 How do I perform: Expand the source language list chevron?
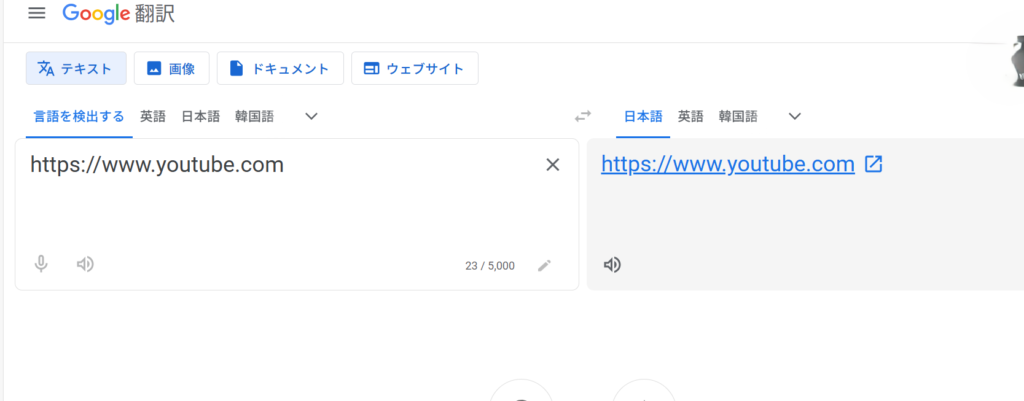tap(312, 117)
